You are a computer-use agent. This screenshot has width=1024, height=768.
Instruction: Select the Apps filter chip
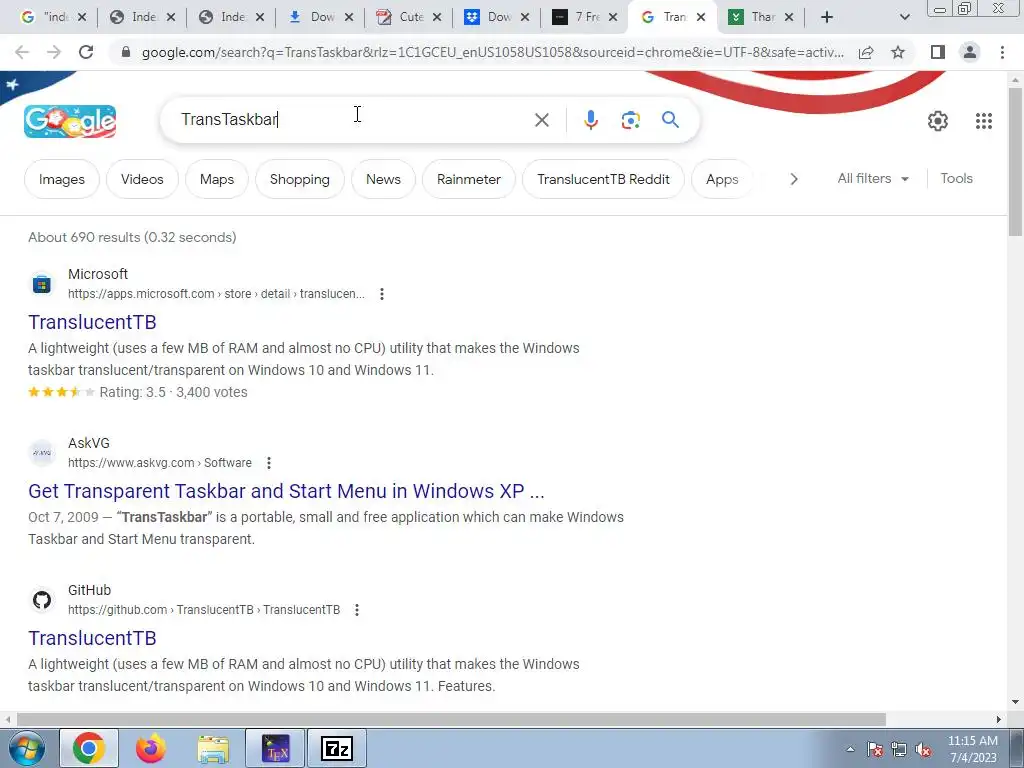722,179
